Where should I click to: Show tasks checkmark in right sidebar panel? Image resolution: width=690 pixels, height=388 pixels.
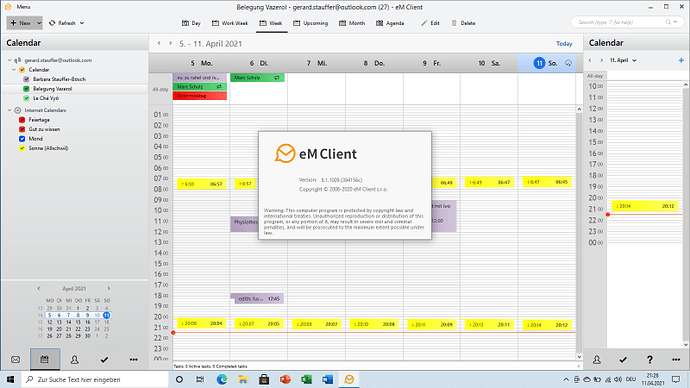pyautogui.click(x=623, y=360)
